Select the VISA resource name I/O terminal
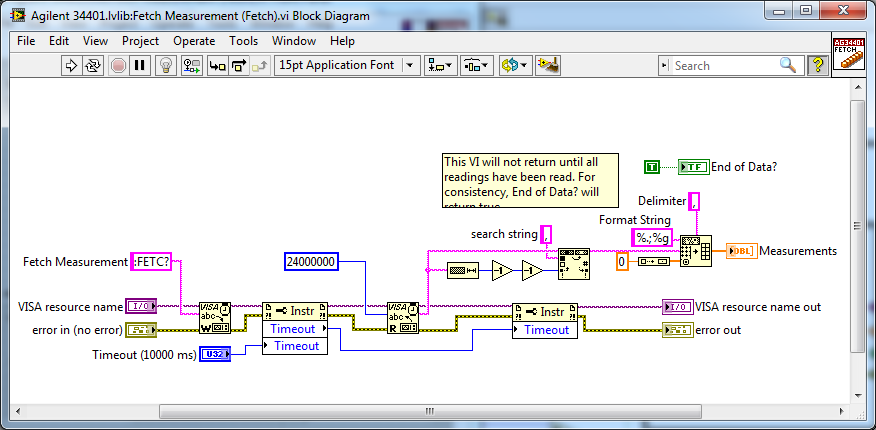Screen dimensions: 876x430 141,306
